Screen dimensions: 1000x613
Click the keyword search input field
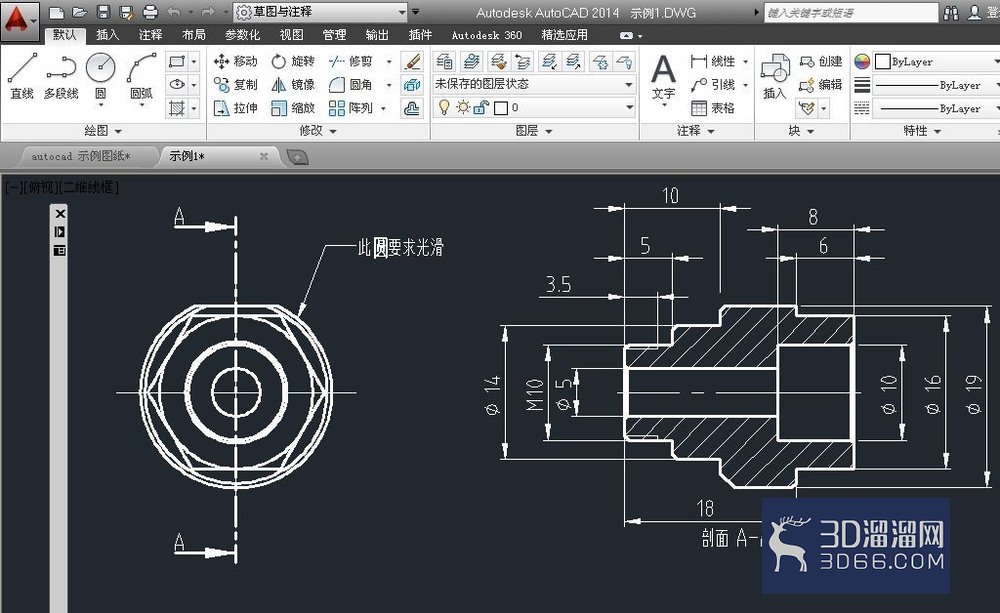pos(851,13)
